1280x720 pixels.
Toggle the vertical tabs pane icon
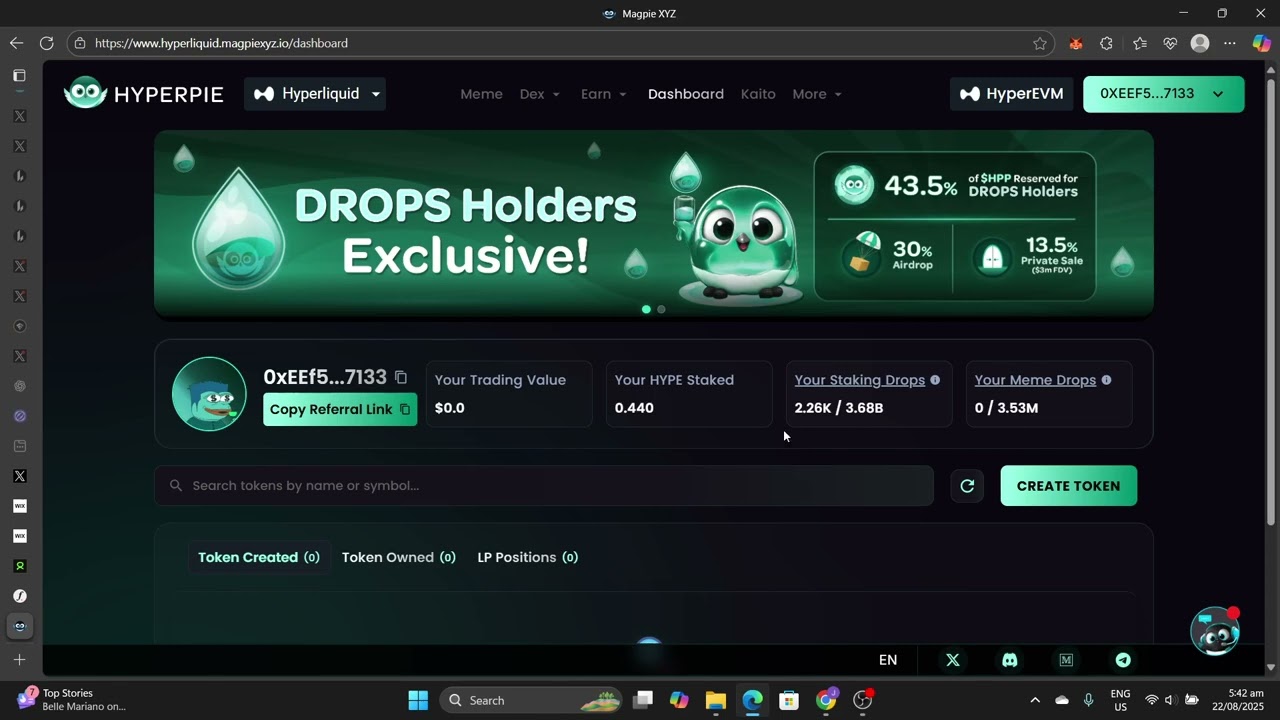[19, 76]
